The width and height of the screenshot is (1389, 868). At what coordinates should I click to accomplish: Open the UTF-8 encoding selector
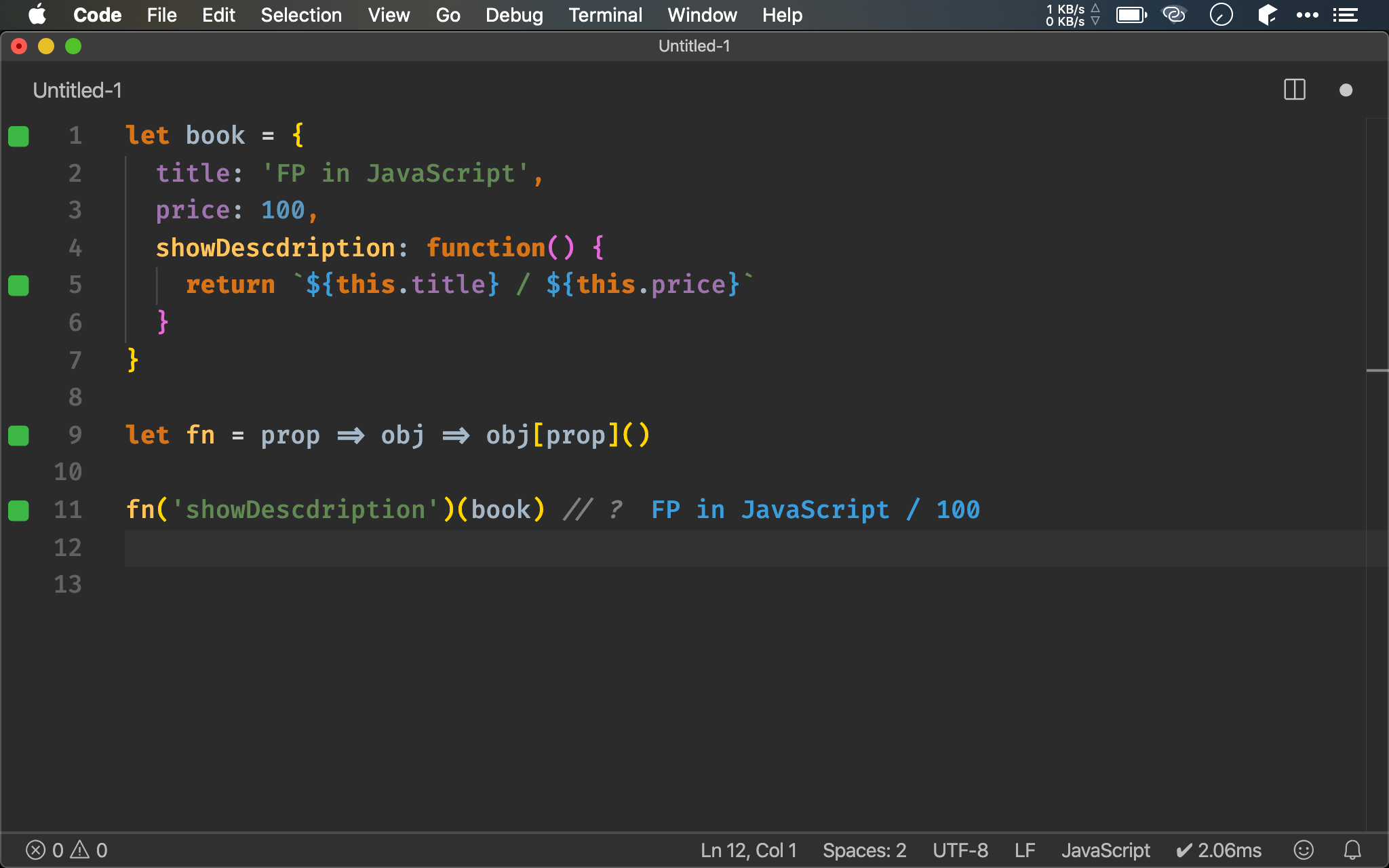[x=960, y=850]
